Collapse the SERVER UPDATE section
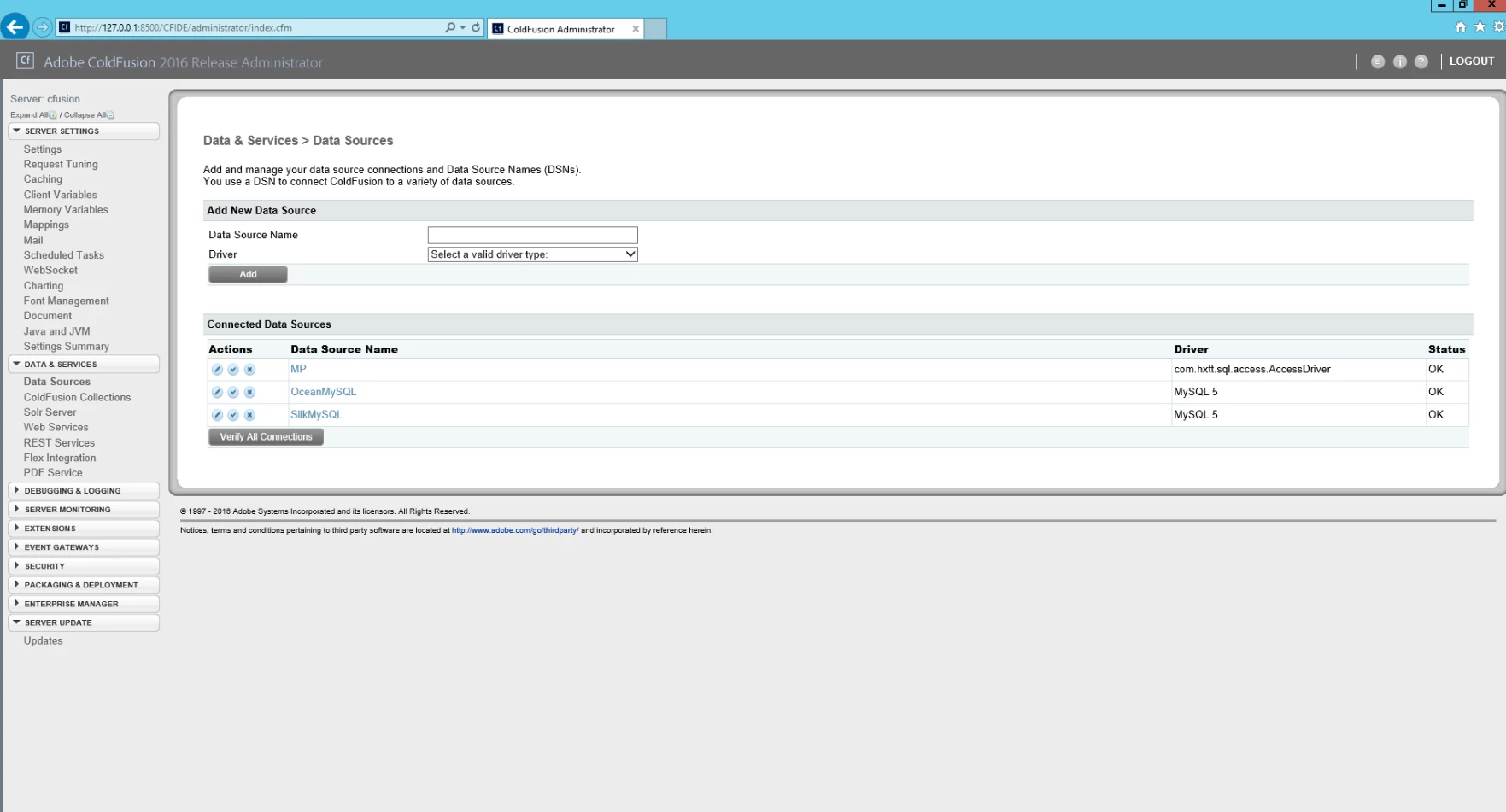The height and width of the screenshot is (812, 1506). (84, 622)
